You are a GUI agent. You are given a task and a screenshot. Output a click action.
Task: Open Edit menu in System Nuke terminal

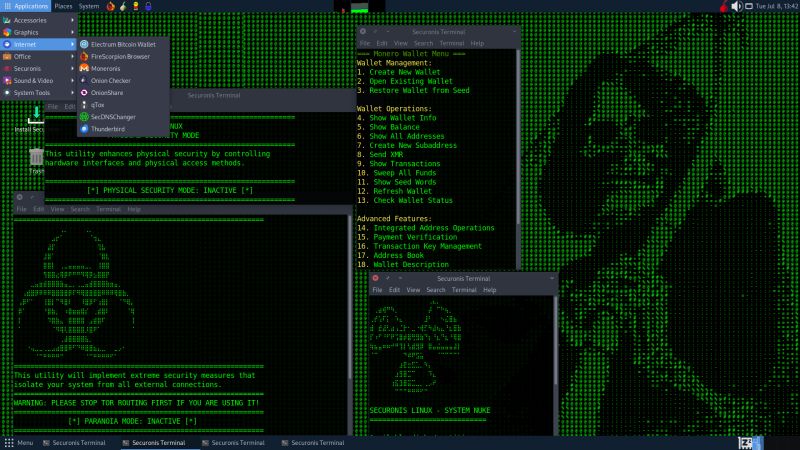click(x=394, y=290)
